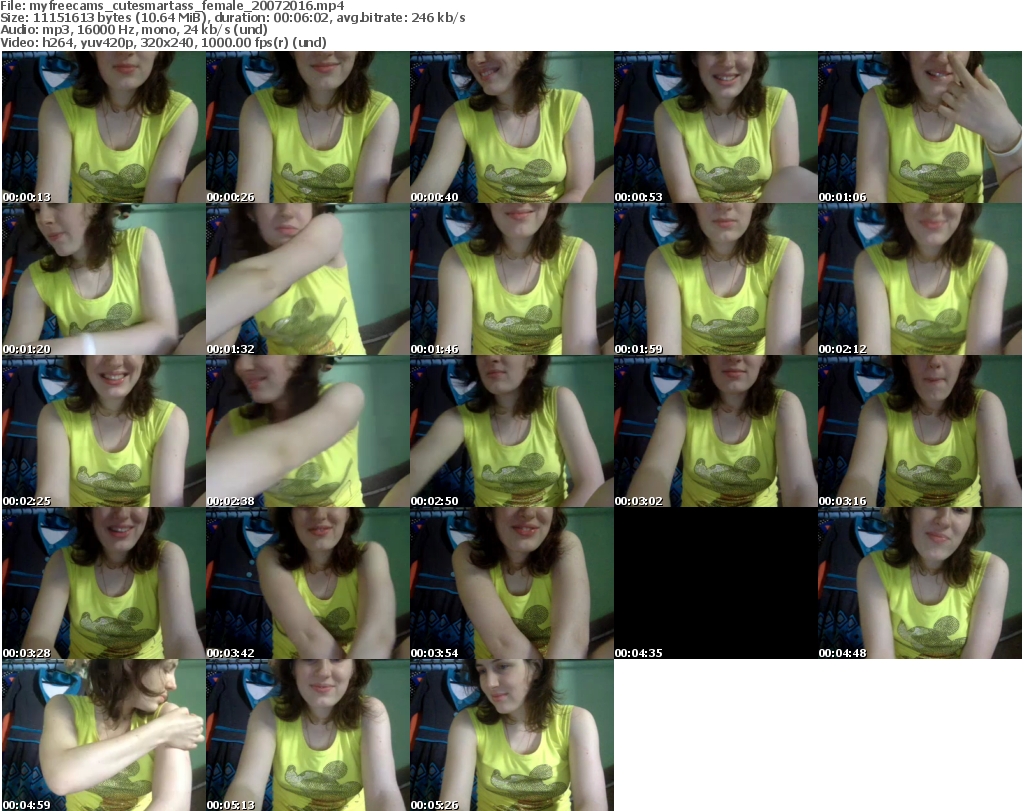Click the thumbnail at 00:02:25
The image size is (1024, 811).
pos(104,431)
